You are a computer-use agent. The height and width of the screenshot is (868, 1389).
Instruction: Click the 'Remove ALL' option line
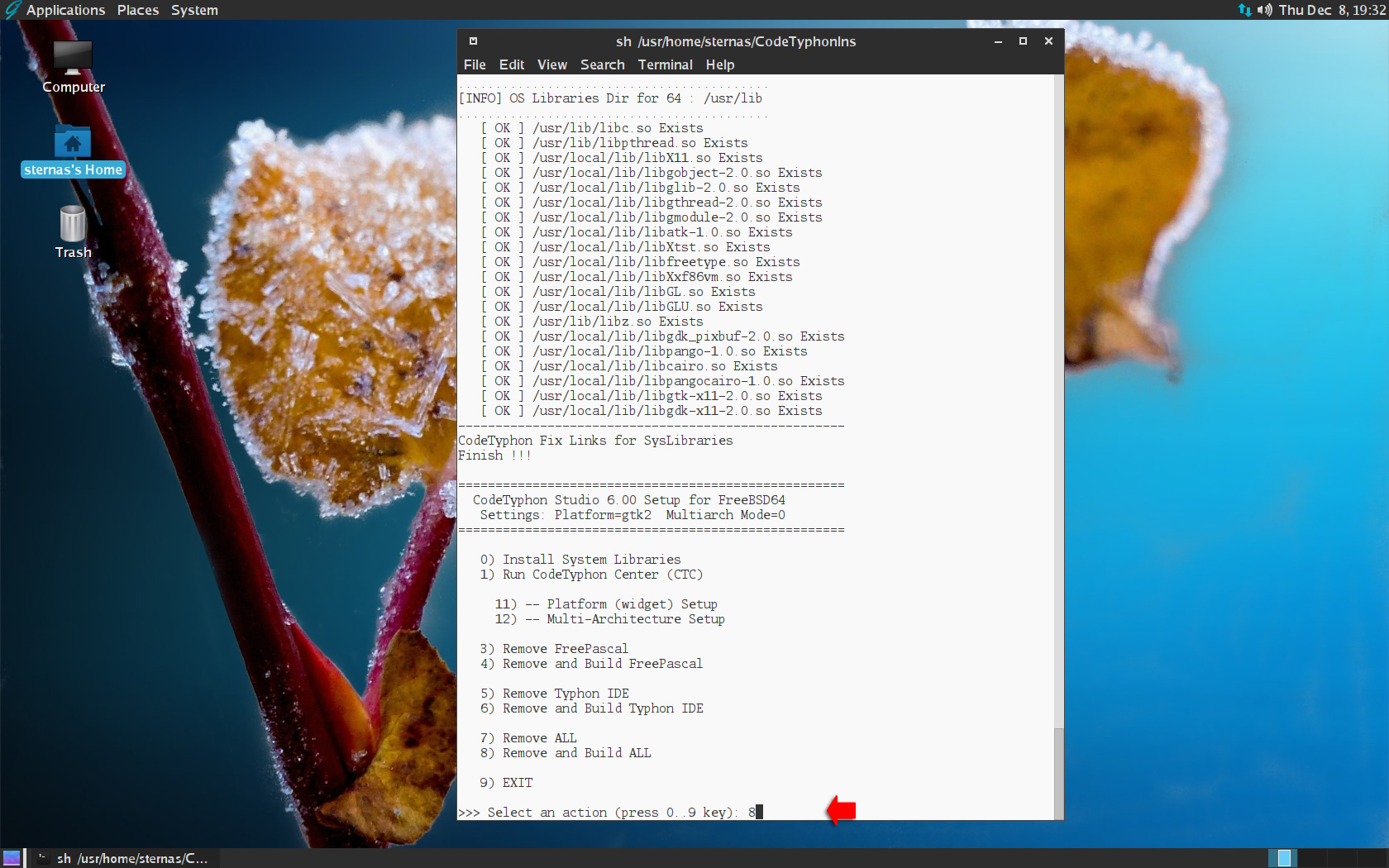click(x=528, y=738)
